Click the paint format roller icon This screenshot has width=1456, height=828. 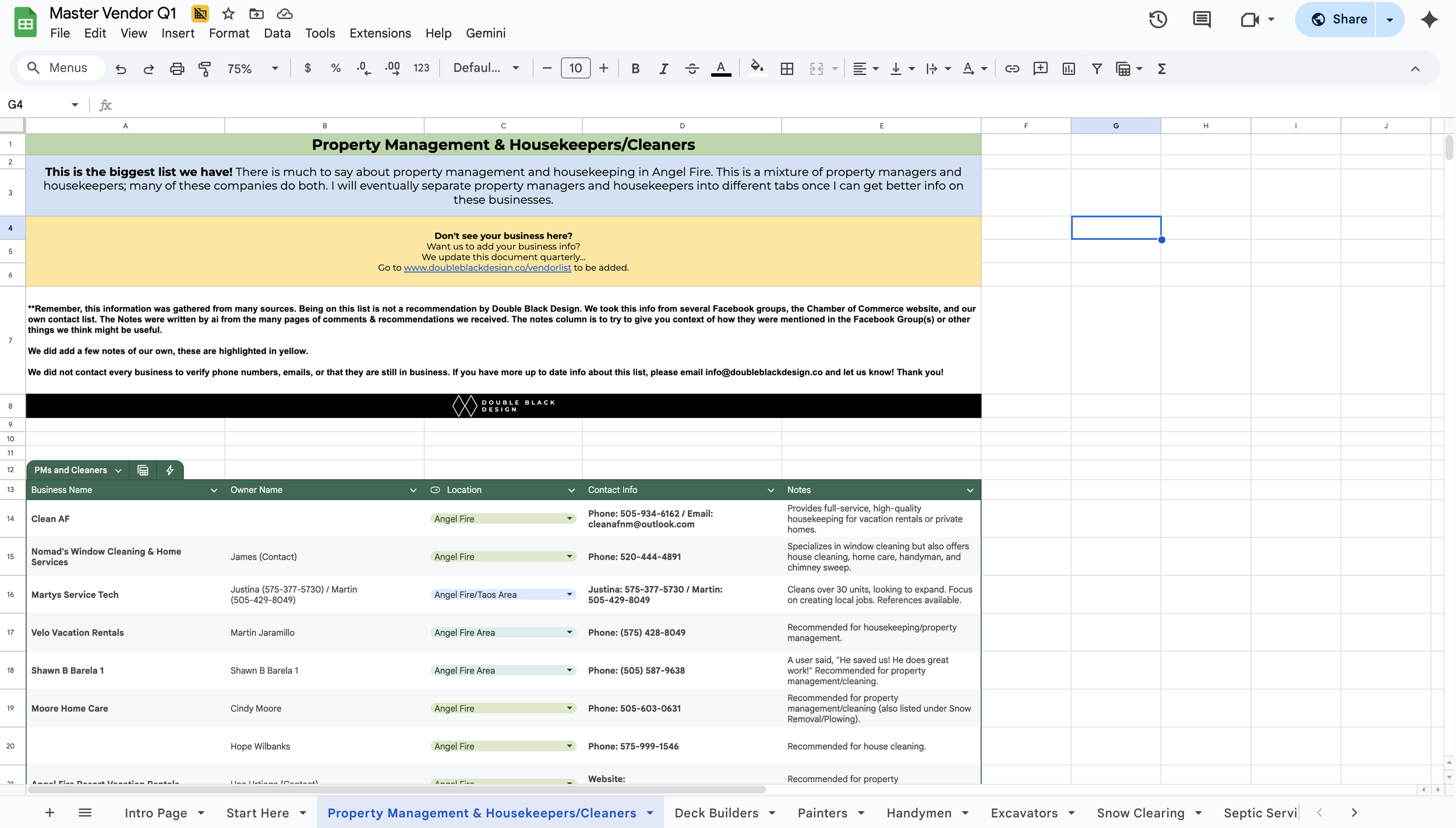(x=204, y=69)
